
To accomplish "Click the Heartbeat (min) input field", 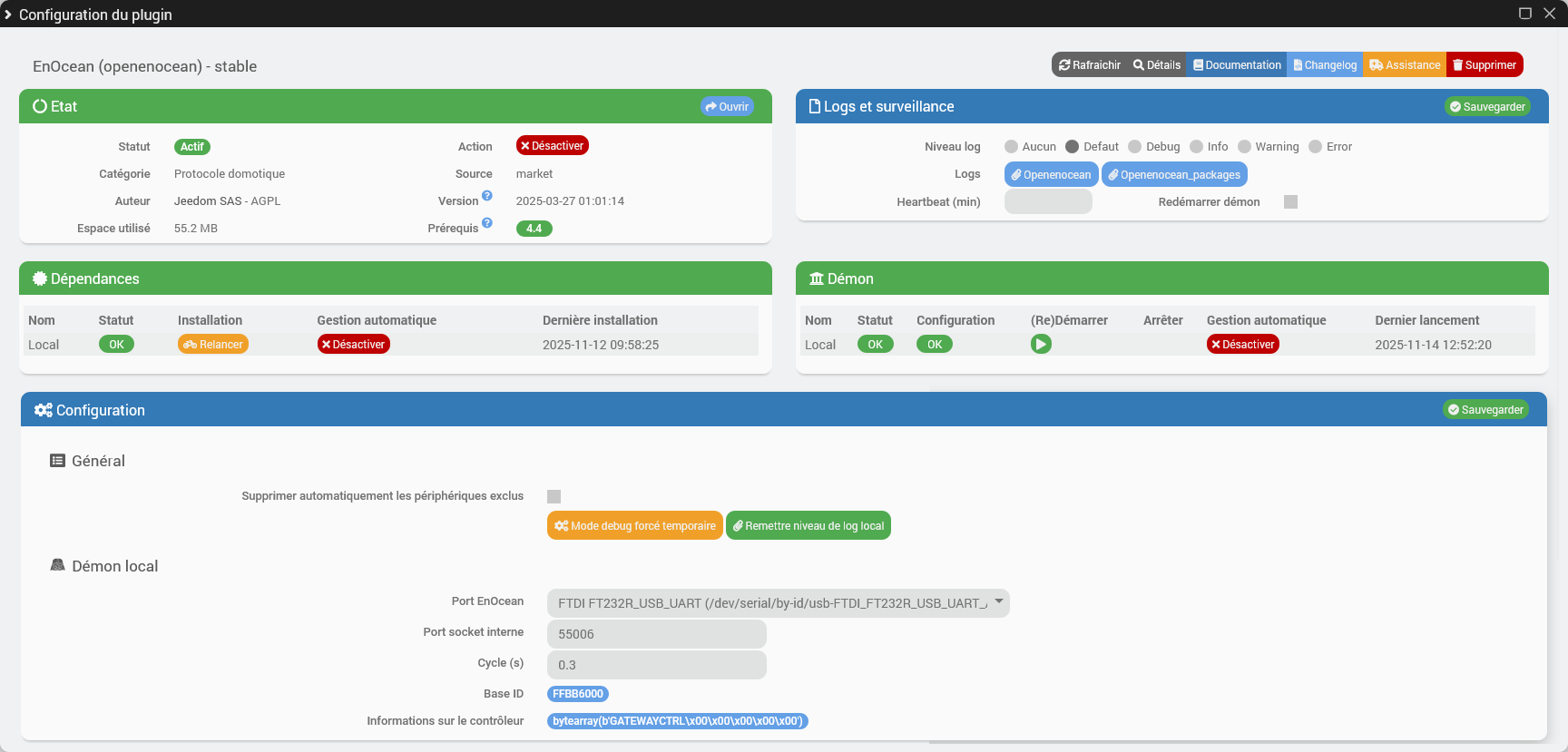I will pos(1048,201).
